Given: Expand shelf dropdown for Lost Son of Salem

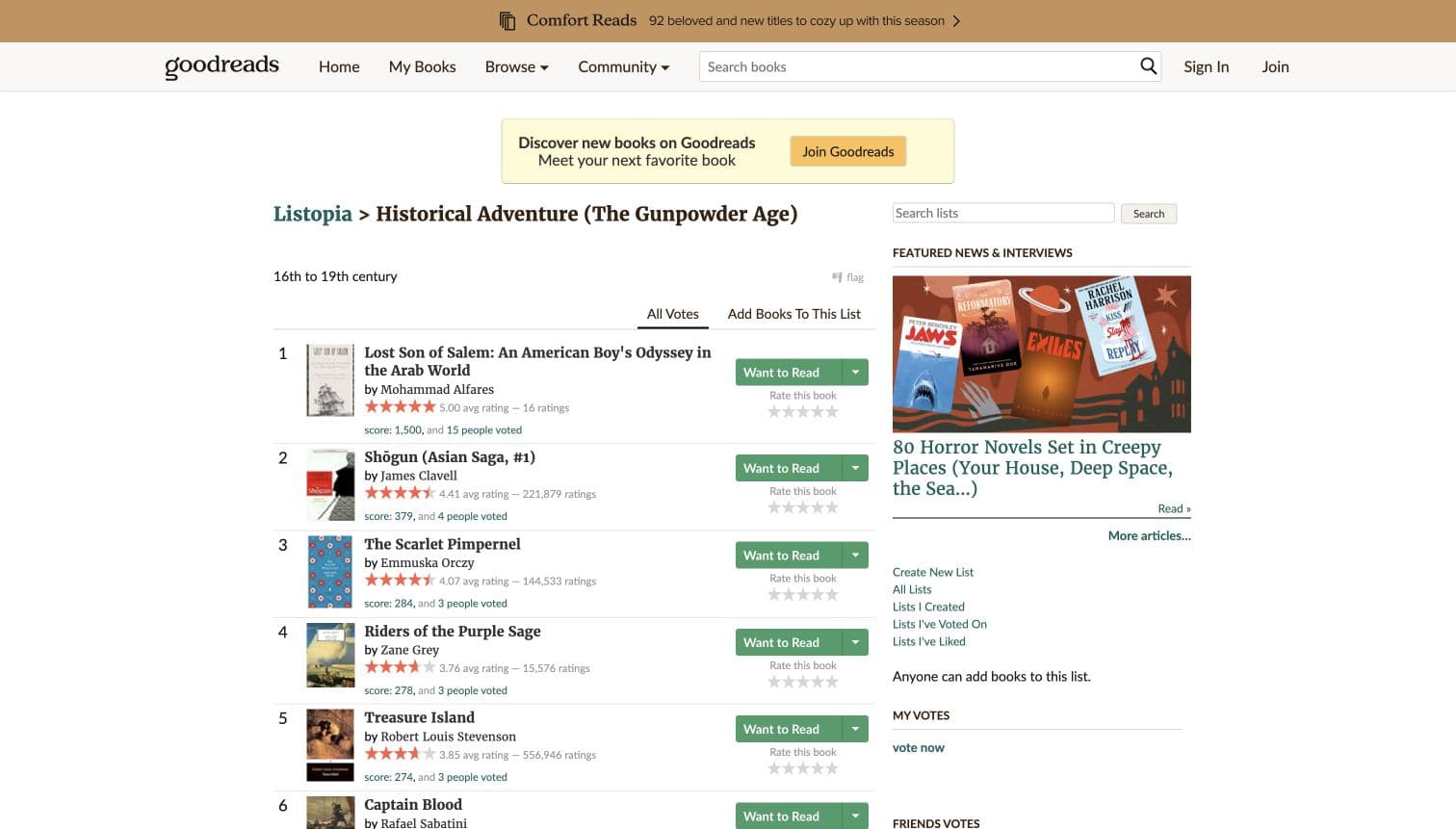Looking at the screenshot, I should [x=855, y=373].
